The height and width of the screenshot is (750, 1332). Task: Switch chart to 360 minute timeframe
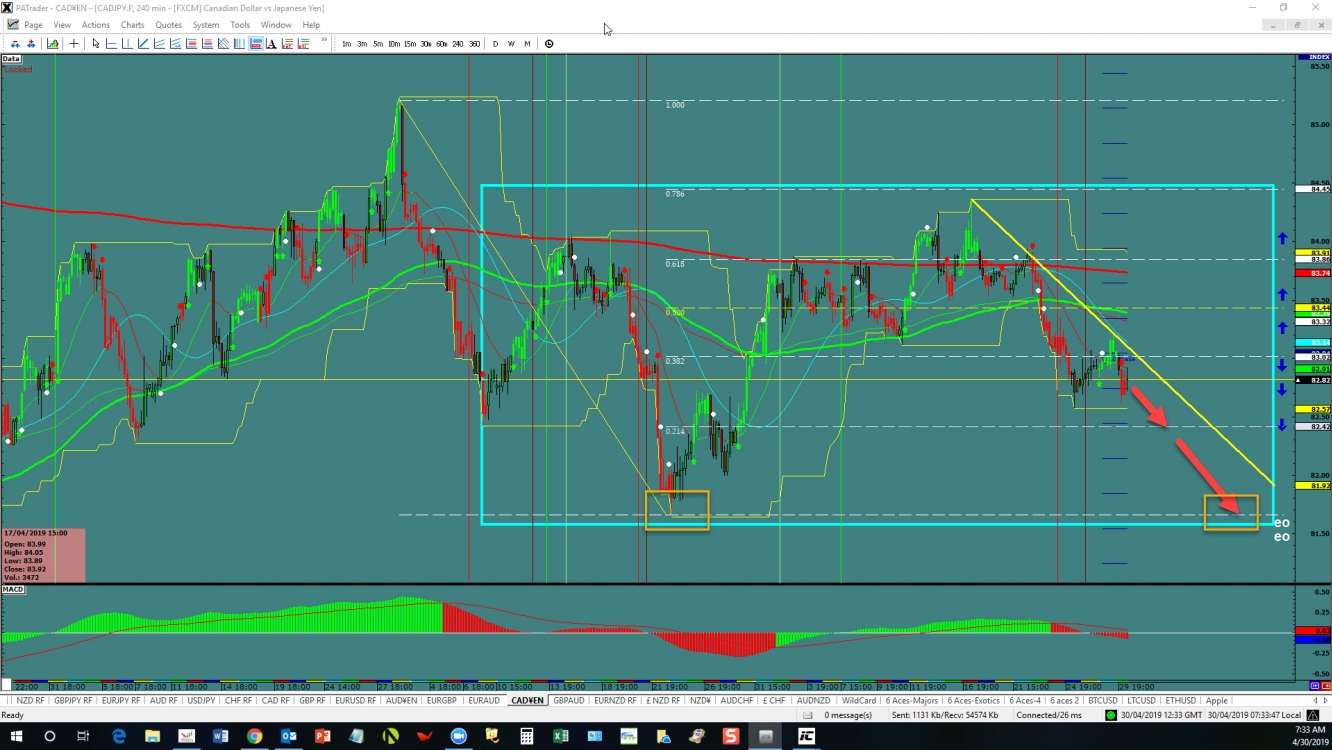[x=474, y=44]
